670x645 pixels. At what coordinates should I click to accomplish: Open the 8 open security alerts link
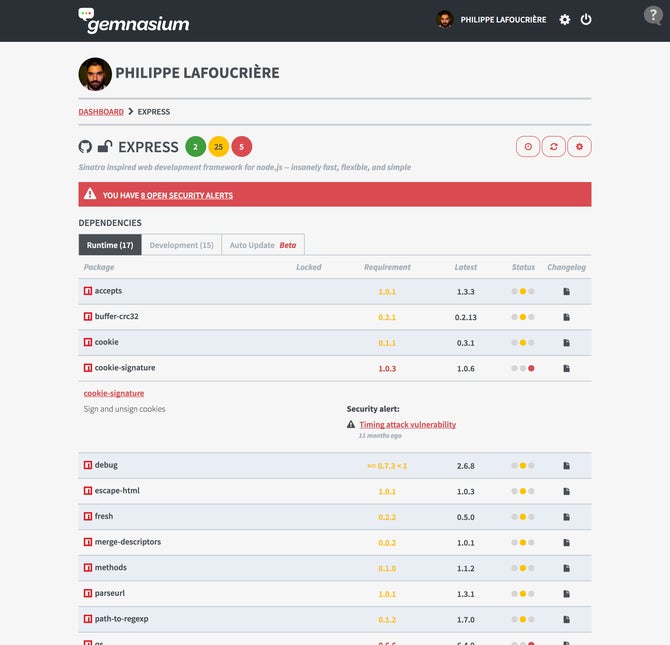(x=187, y=195)
